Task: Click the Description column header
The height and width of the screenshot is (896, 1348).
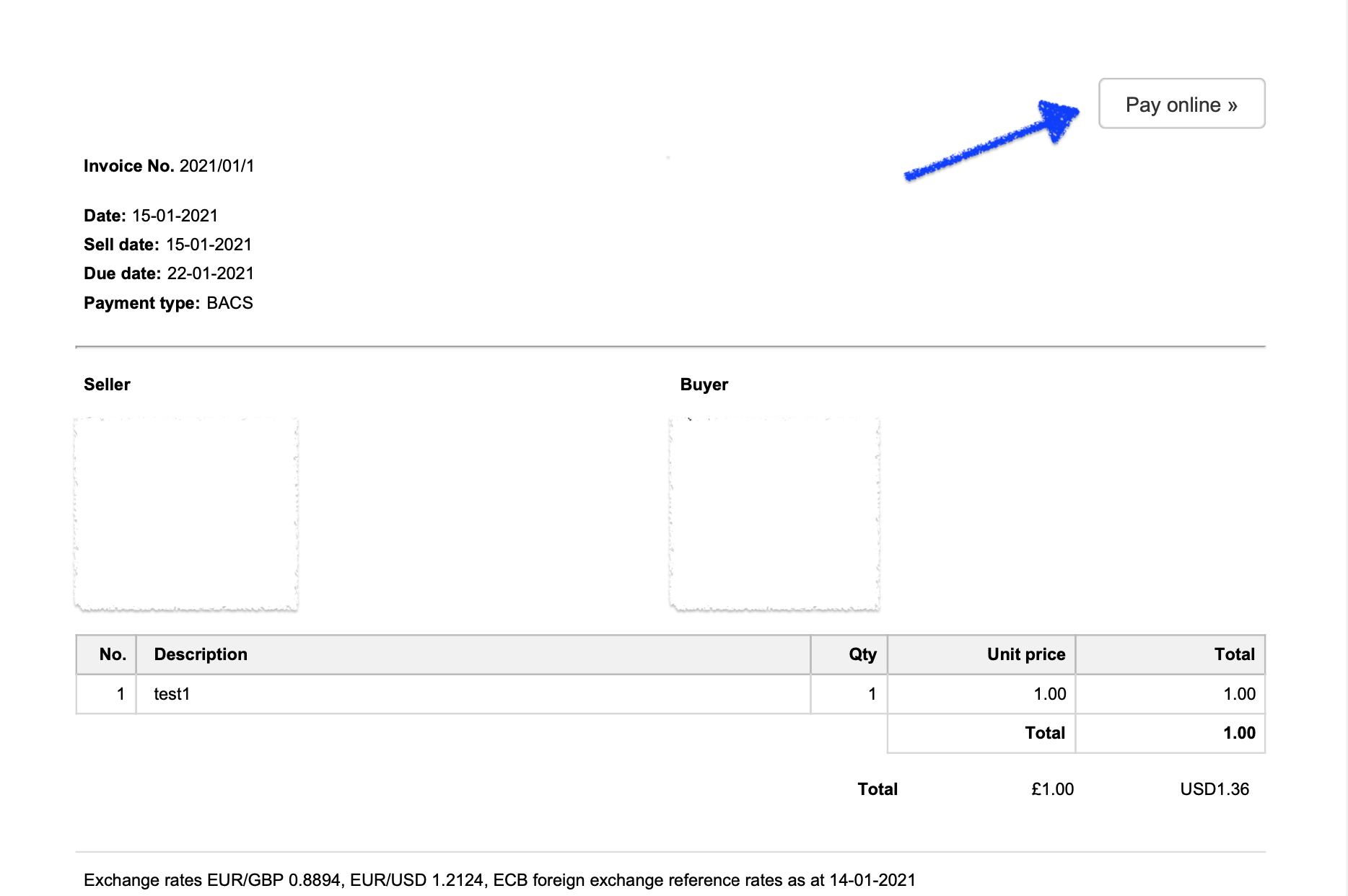Action: click(x=200, y=654)
